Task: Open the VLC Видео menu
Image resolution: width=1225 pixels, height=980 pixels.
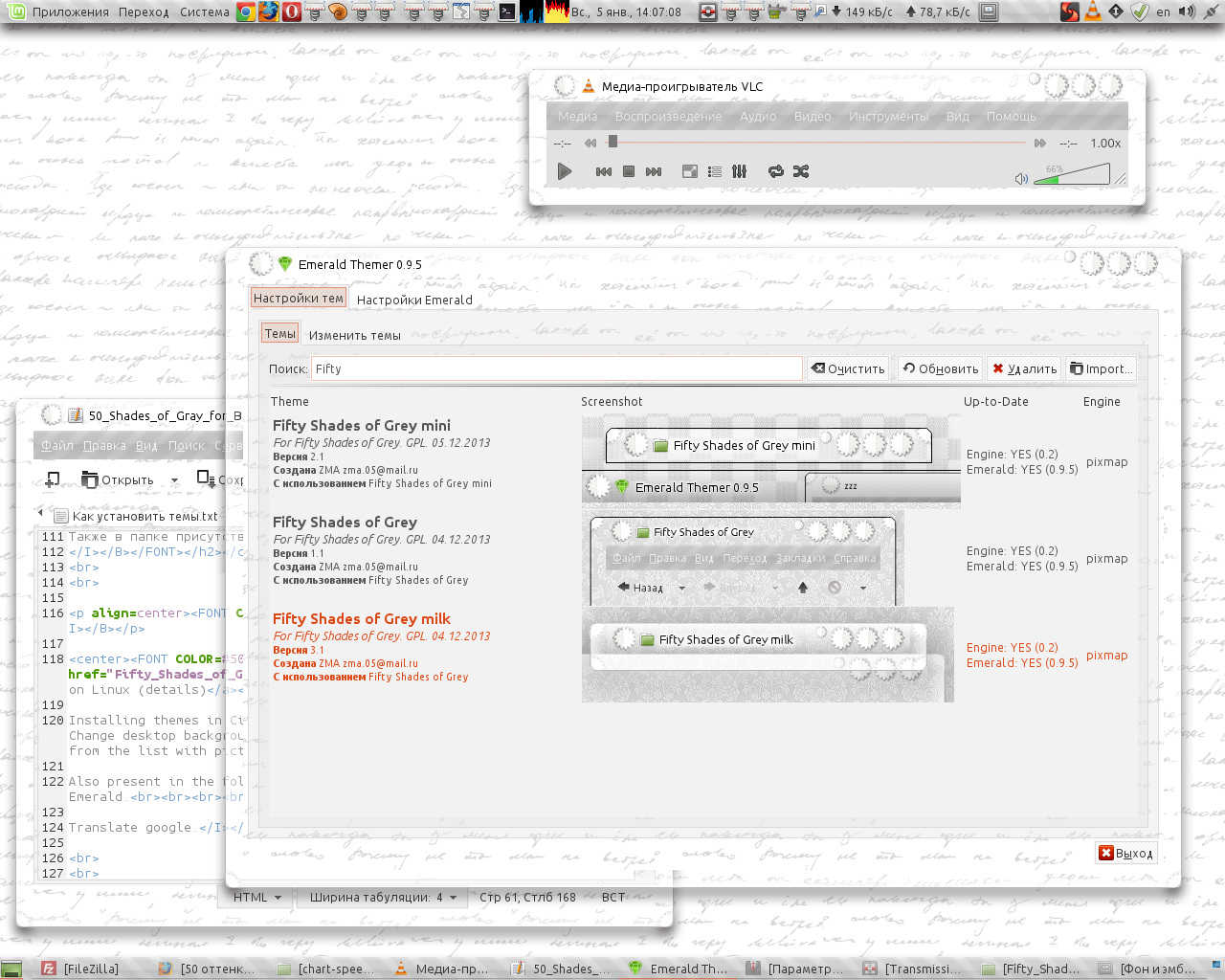Action: 813,117
